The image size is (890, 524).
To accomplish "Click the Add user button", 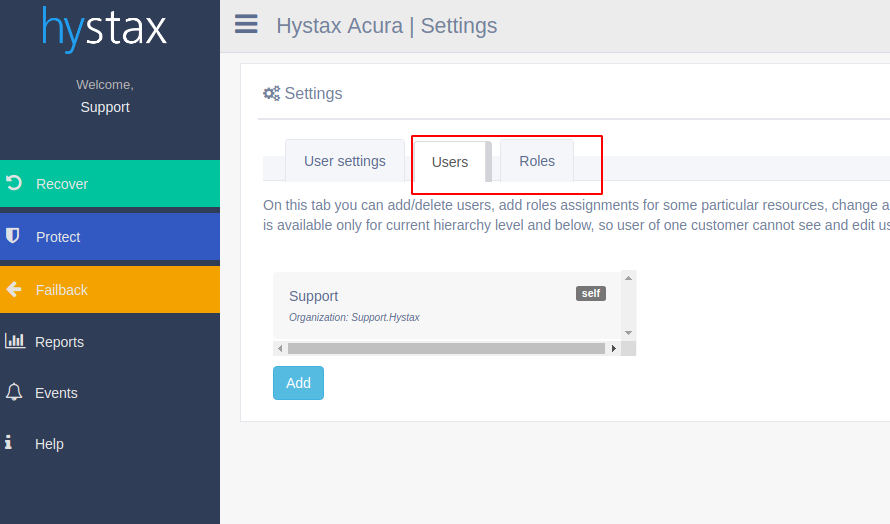I will (299, 383).
